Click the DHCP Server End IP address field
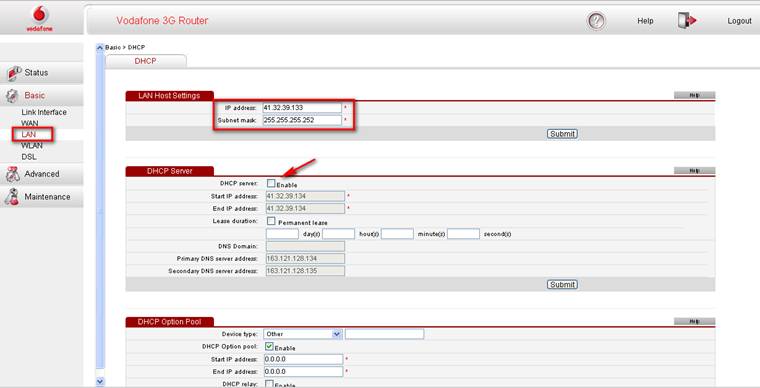 [305, 209]
